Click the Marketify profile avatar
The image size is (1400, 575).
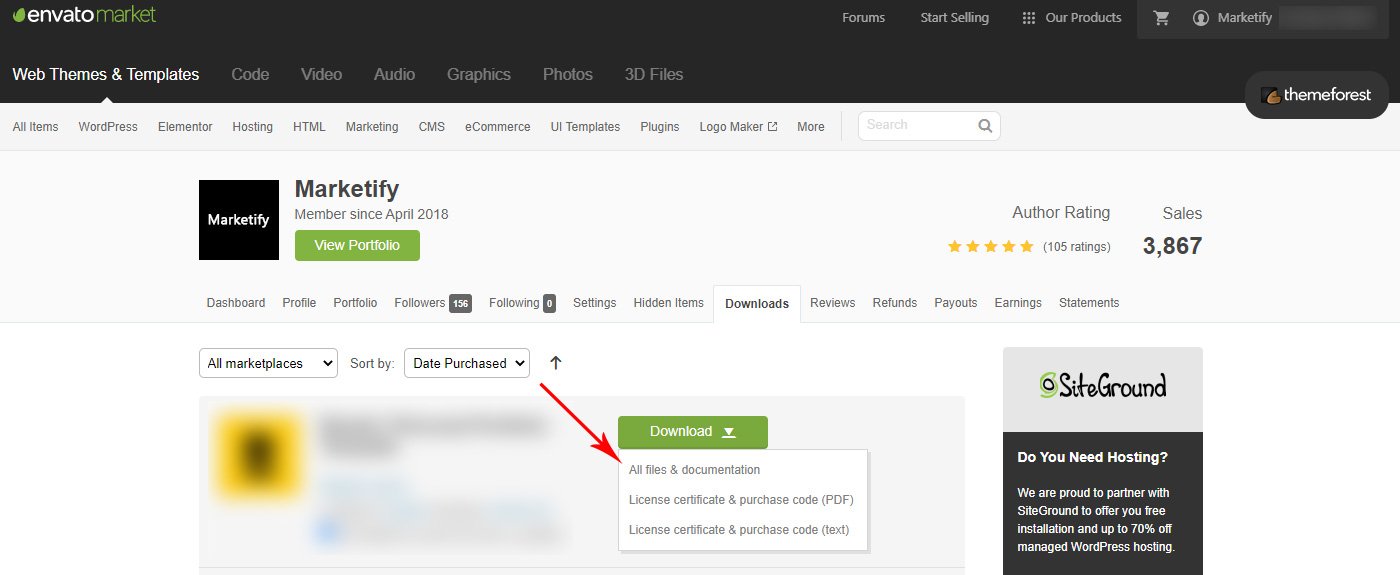[239, 220]
